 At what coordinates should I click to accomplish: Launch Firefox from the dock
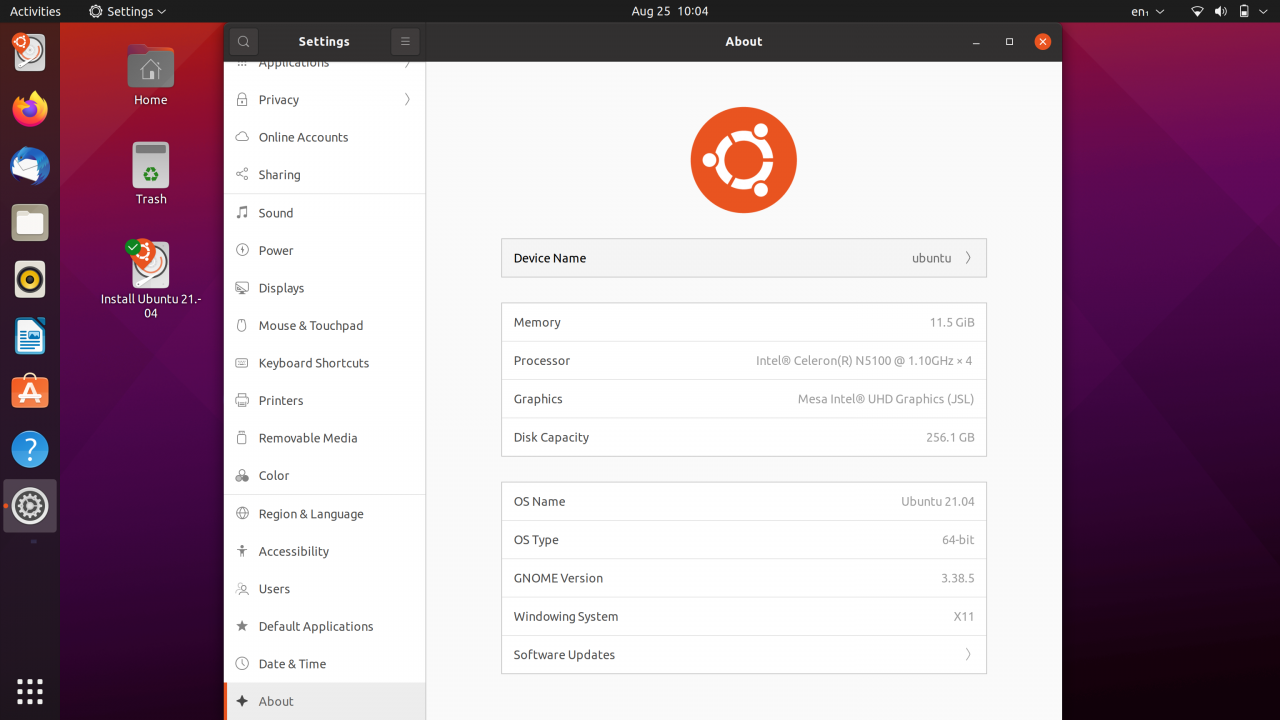click(x=30, y=109)
